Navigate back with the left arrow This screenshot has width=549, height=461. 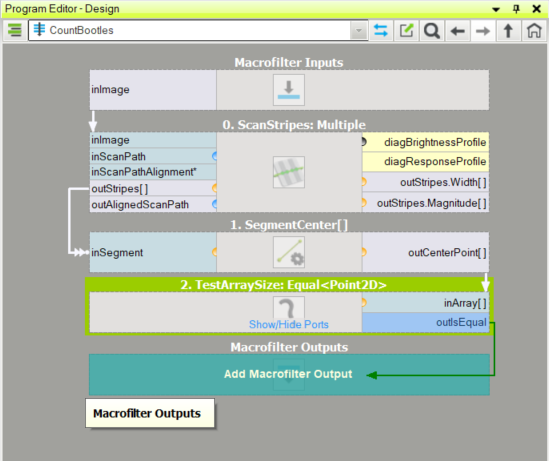pos(457,31)
